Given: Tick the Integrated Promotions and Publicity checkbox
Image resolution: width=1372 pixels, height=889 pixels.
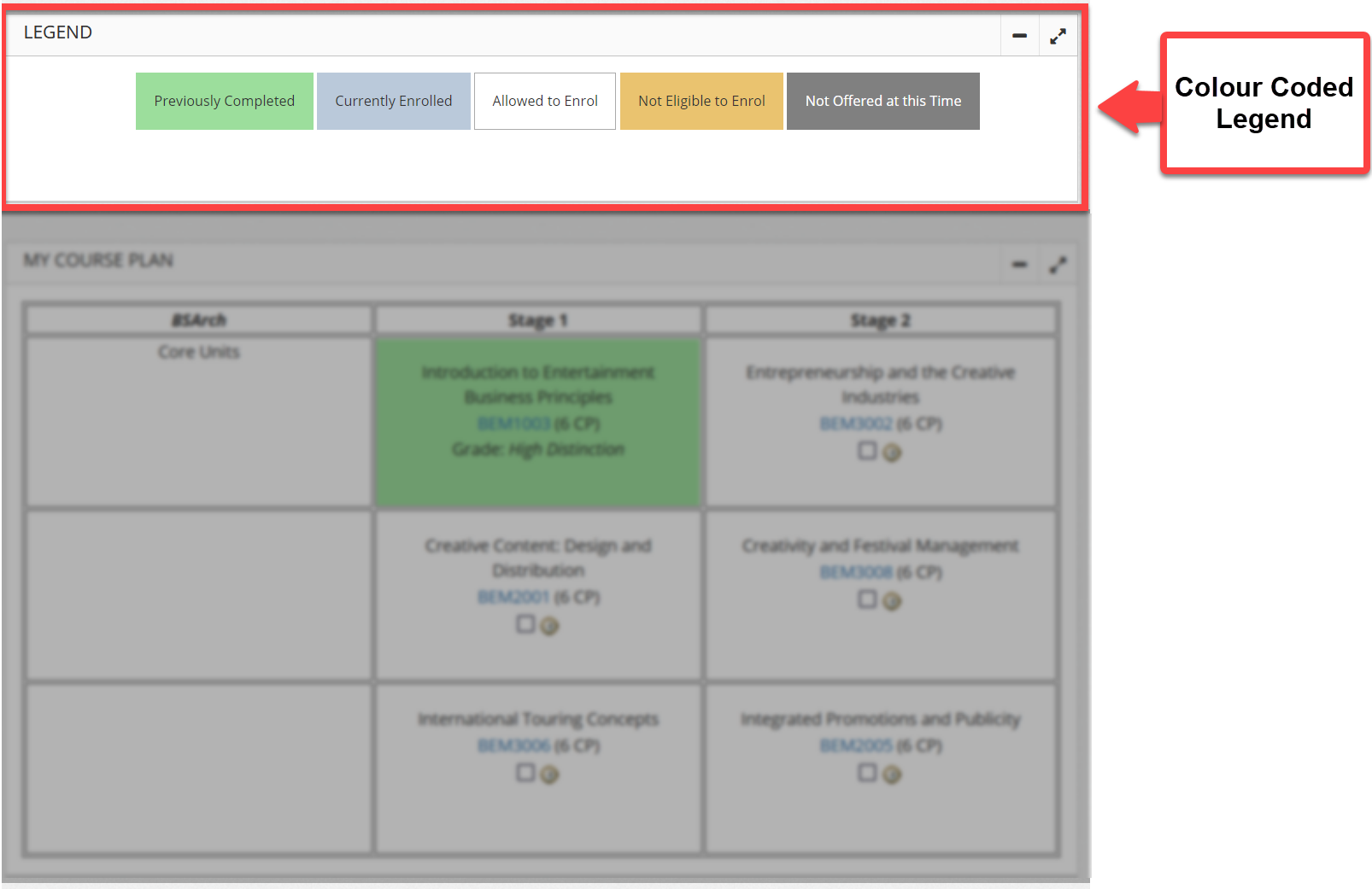Looking at the screenshot, I should [x=867, y=773].
